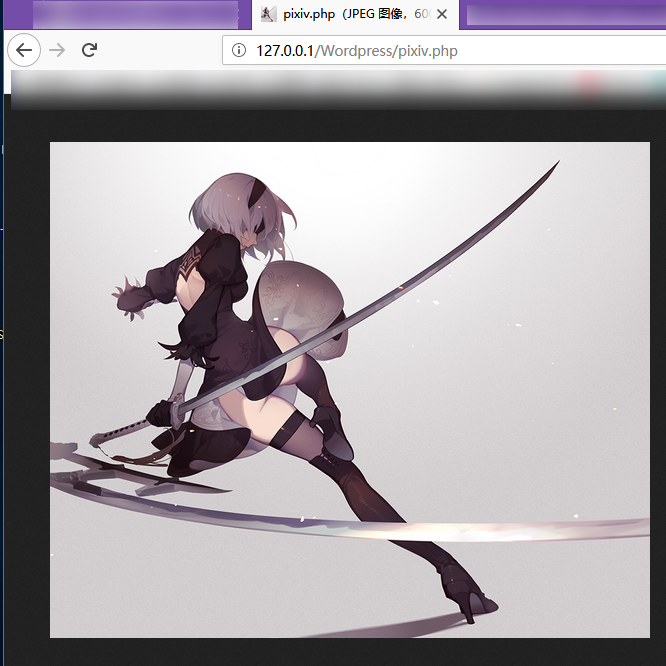
Task: Click the pixiv.php tab favicon
Action: pos(268,14)
